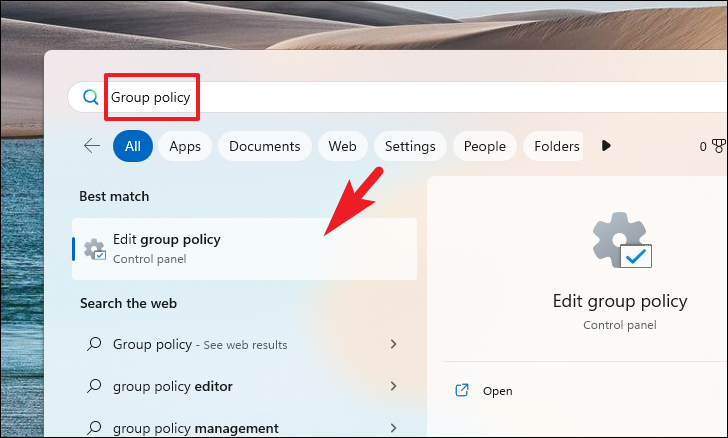This screenshot has height=438, width=728.
Task: Switch to the Documents filter tab
Action: 265,146
